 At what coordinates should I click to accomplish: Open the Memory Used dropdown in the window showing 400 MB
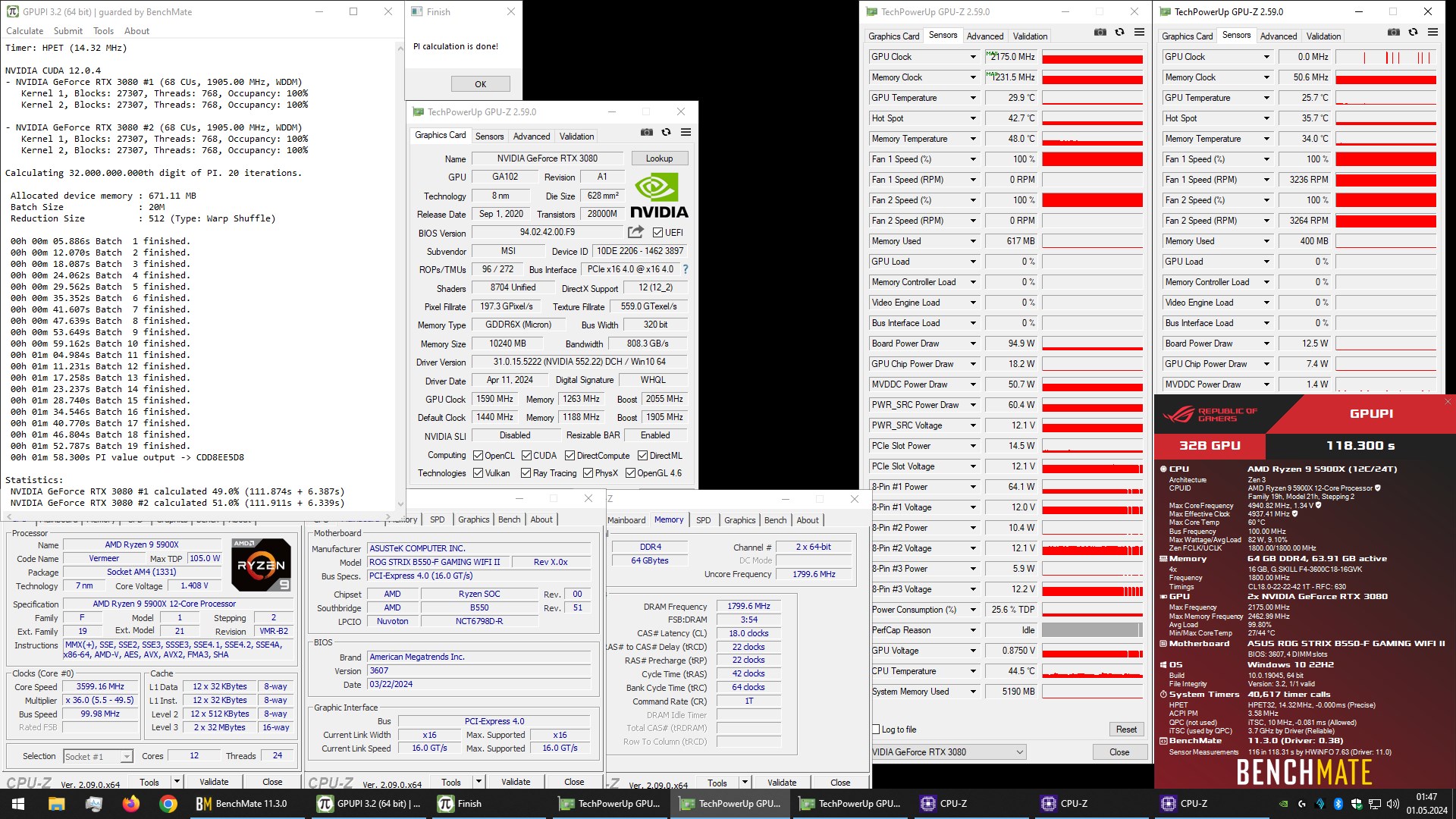tap(1266, 241)
